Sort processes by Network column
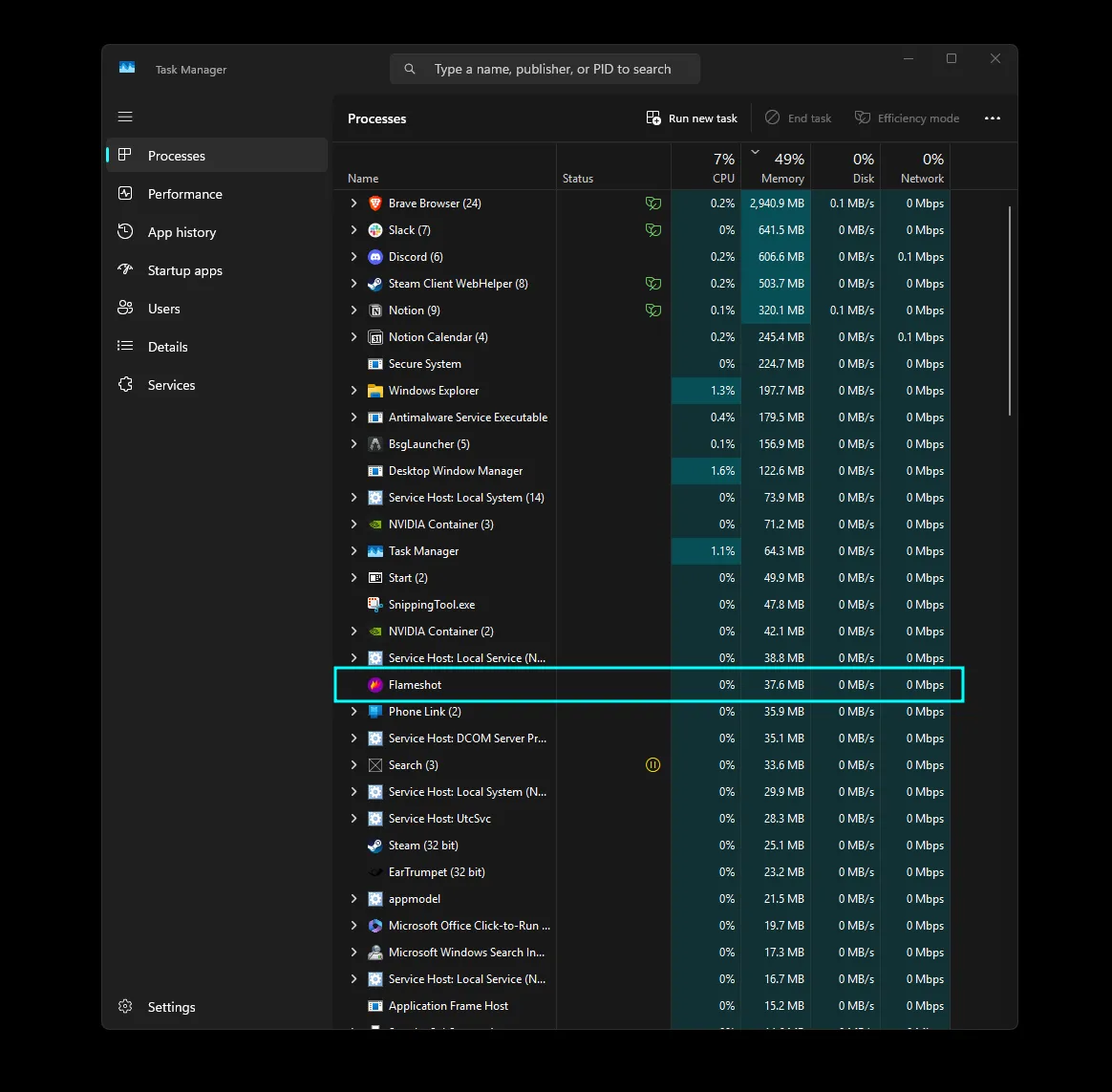This screenshot has height=1092, width=1112. 915,166
